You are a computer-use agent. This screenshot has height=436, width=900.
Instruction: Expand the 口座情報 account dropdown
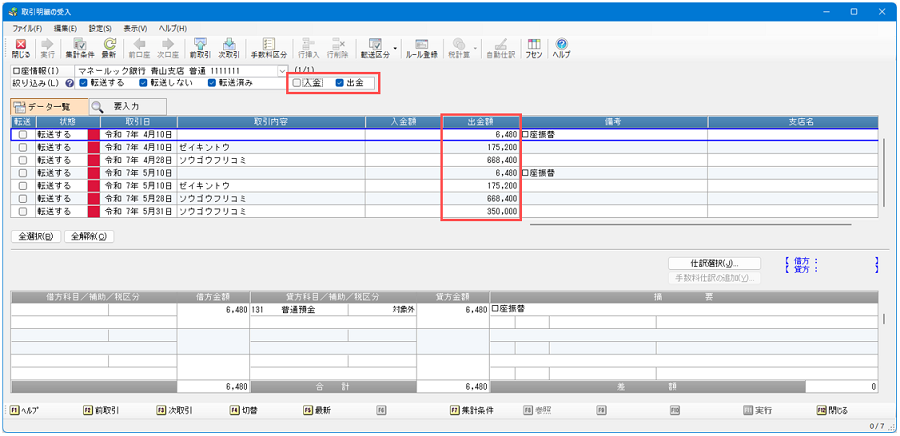(x=282, y=71)
